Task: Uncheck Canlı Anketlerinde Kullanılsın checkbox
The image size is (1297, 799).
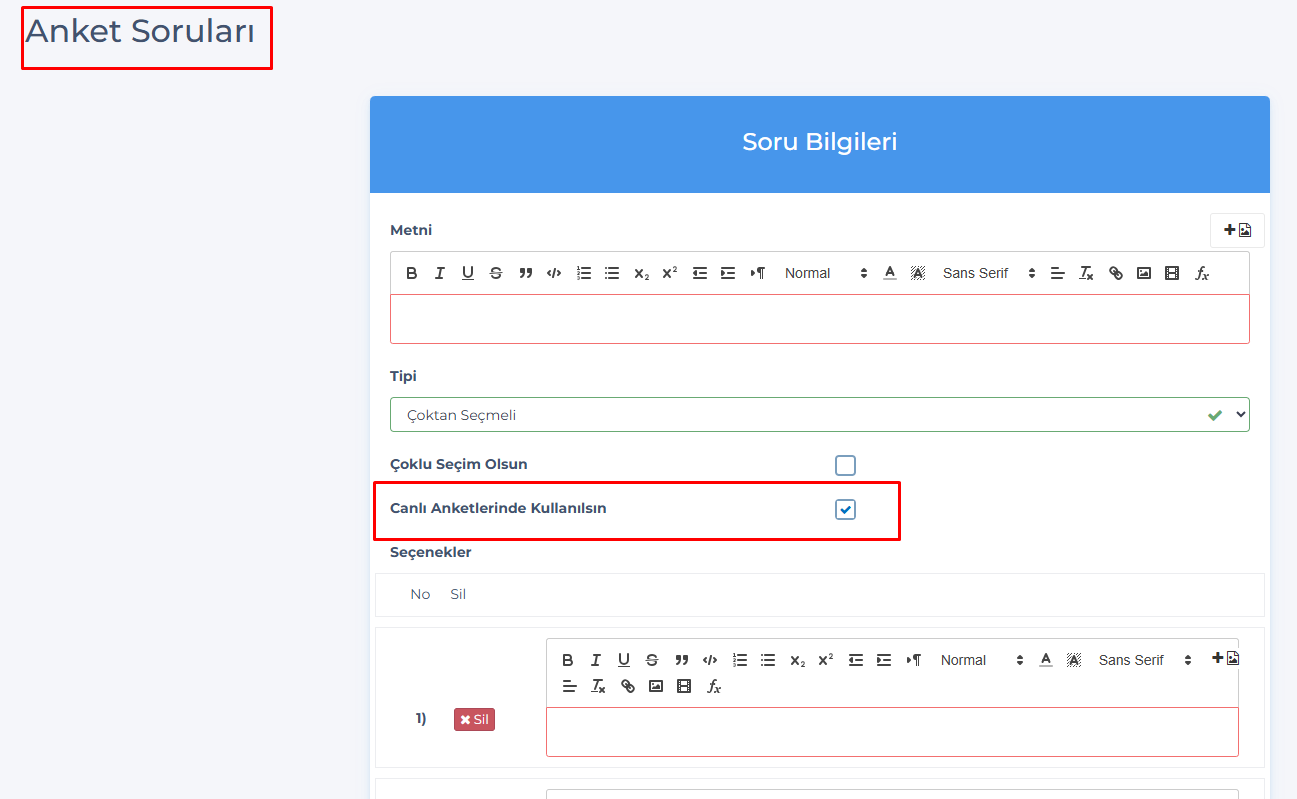Action: click(846, 510)
